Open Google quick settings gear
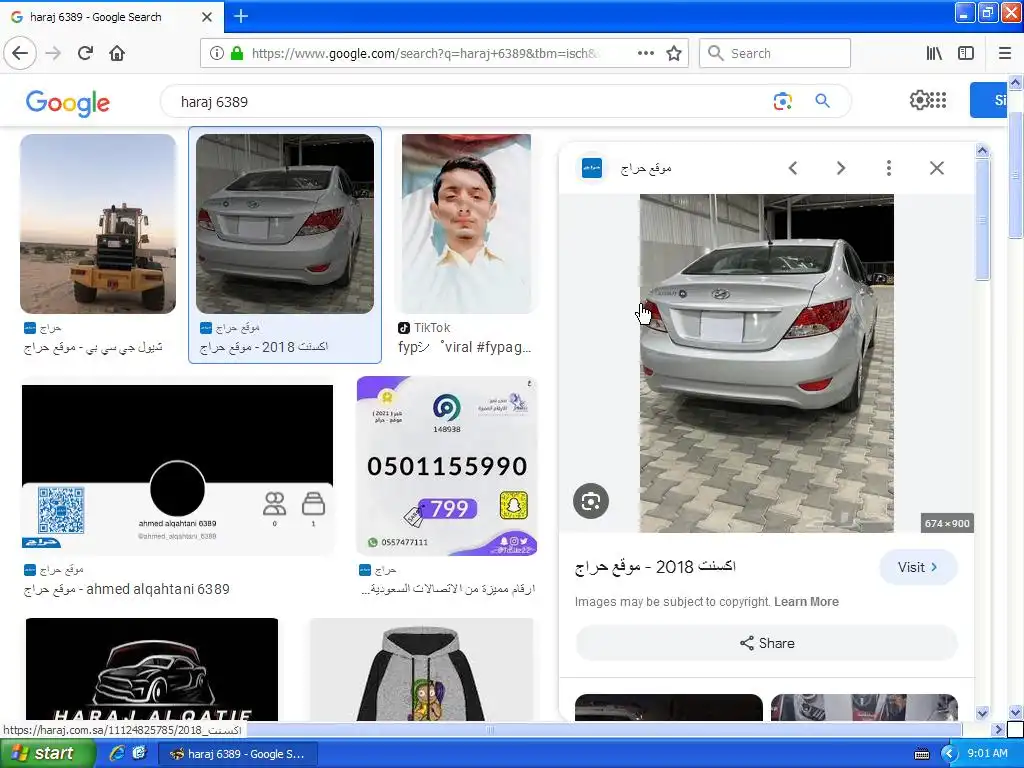The height and width of the screenshot is (768, 1024). tap(919, 100)
